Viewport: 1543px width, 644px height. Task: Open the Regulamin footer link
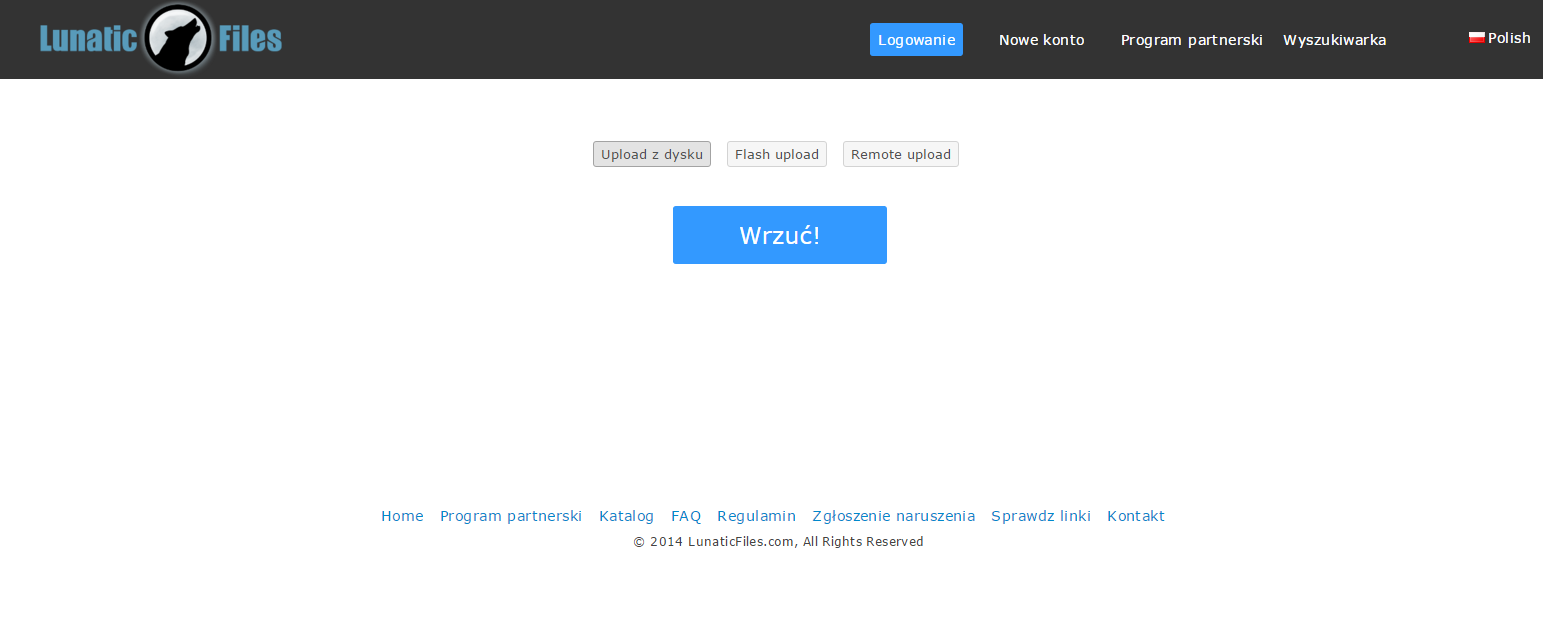(757, 516)
